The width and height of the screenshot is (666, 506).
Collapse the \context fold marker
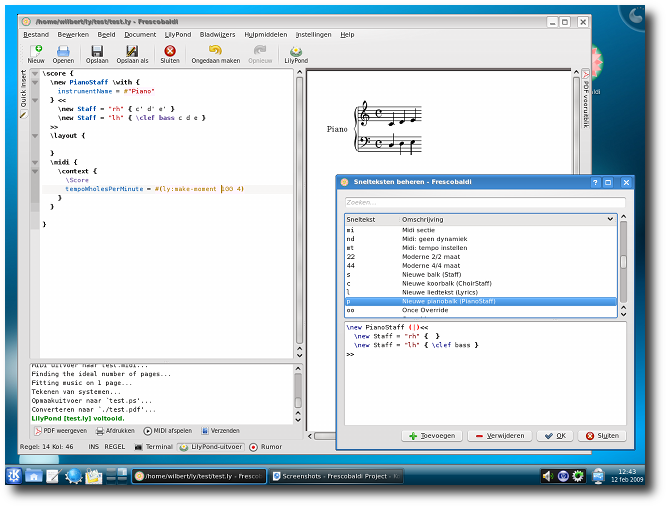pyautogui.click(x=35, y=171)
